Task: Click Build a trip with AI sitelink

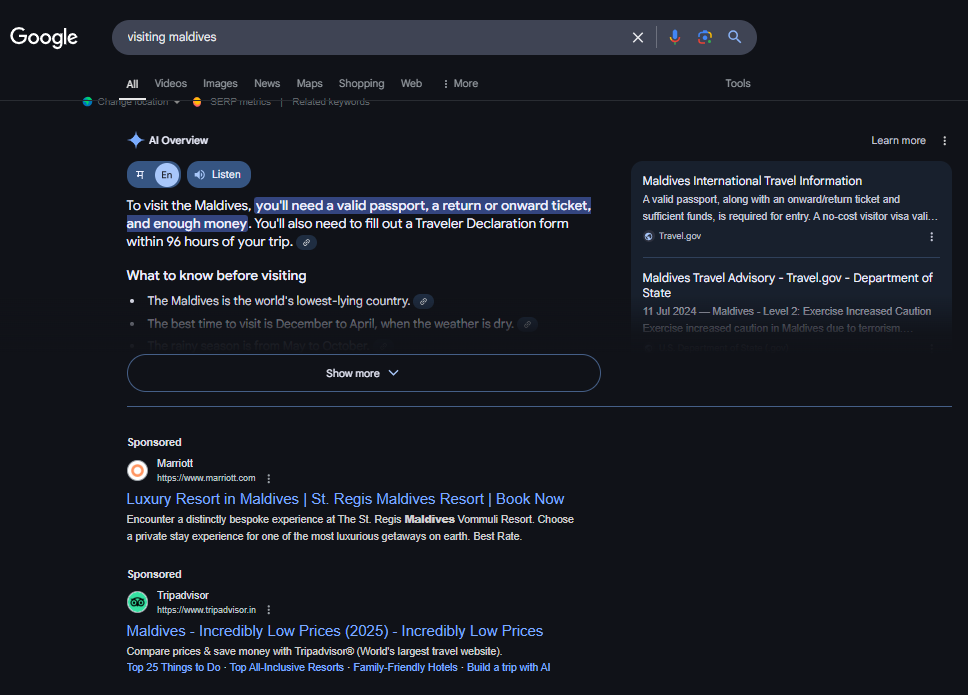Action: tap(509, 667)
